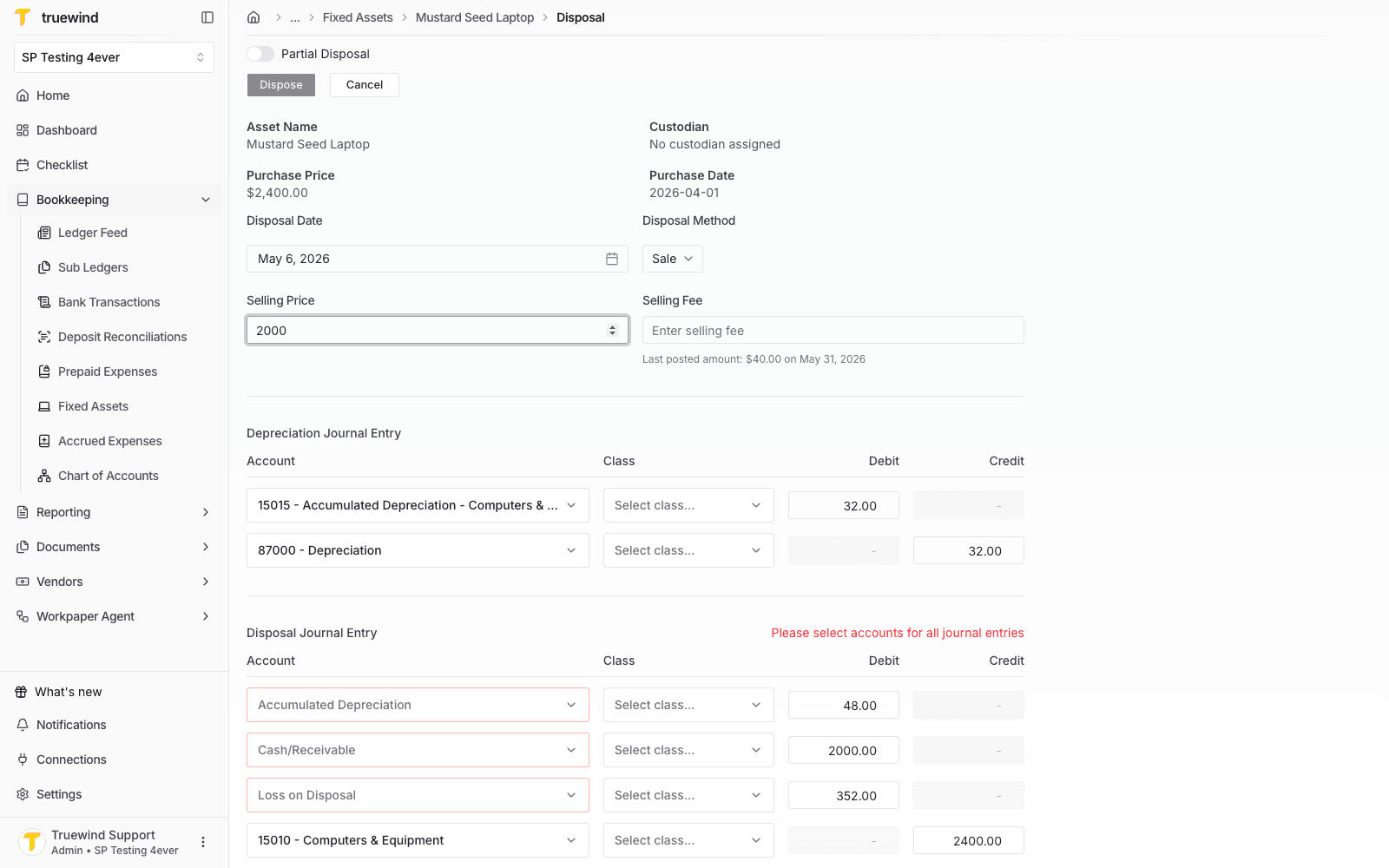Click the Chart of Accounts icon
This screenshot has width=1389, height=868.
(x=44, y=476)
